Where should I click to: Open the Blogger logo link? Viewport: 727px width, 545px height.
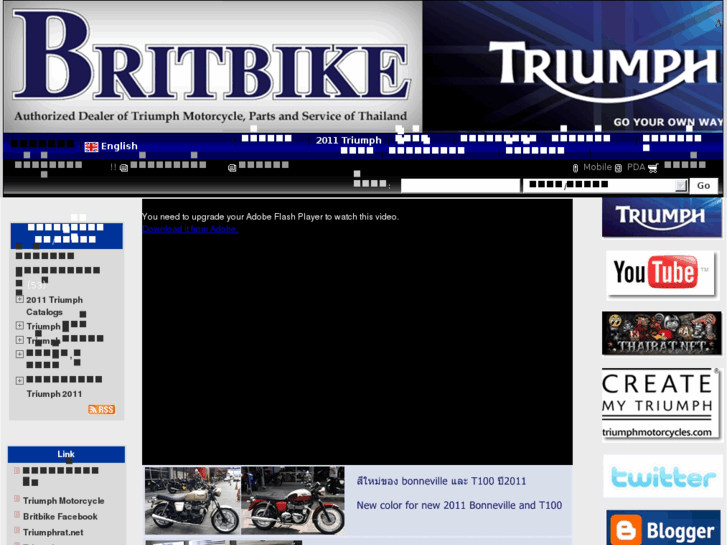(663, 529)
